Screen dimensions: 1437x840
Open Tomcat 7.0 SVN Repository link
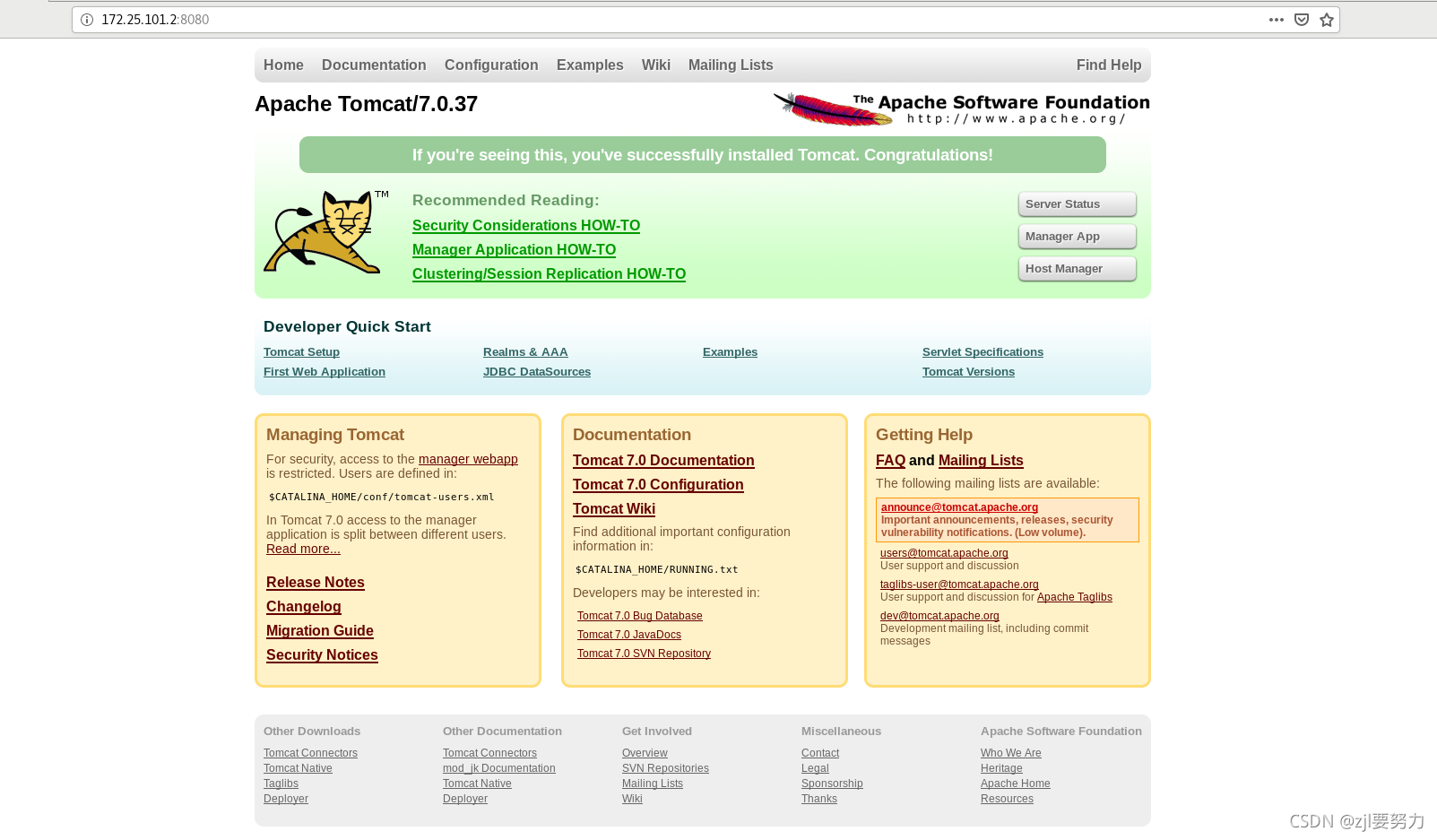(x=644, y=654)
